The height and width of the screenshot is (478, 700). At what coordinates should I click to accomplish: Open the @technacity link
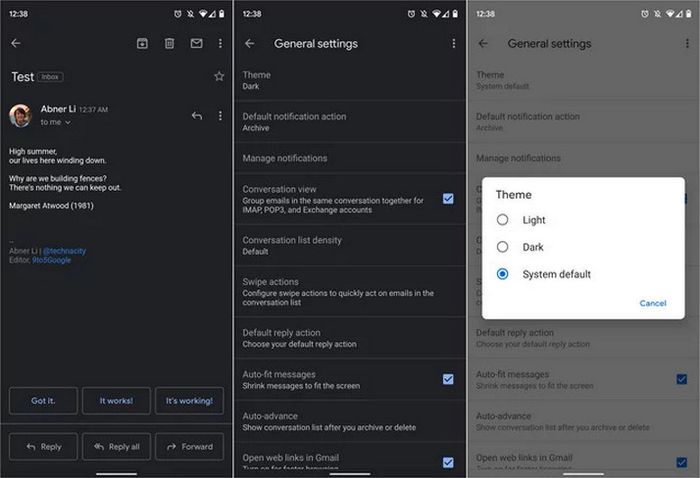pyautogui.click(x=64, y=251)
